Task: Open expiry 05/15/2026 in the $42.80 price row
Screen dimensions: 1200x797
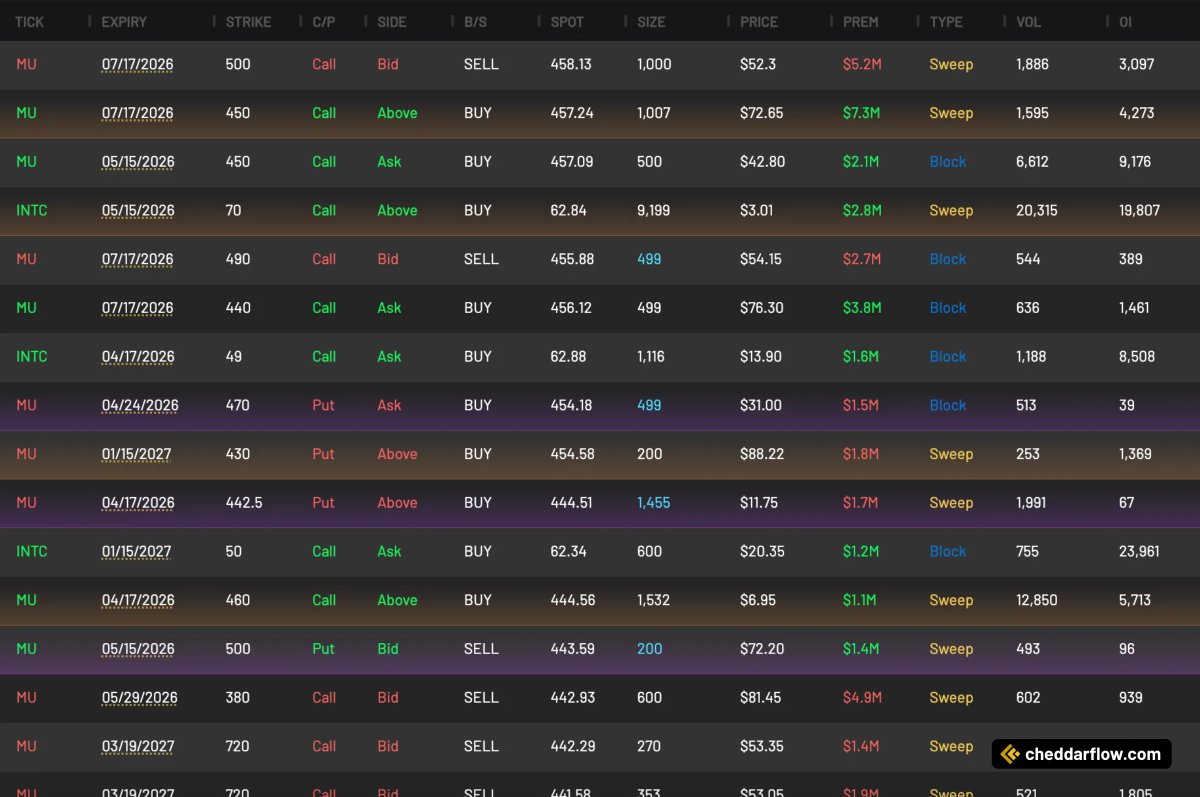Action: 138,162
